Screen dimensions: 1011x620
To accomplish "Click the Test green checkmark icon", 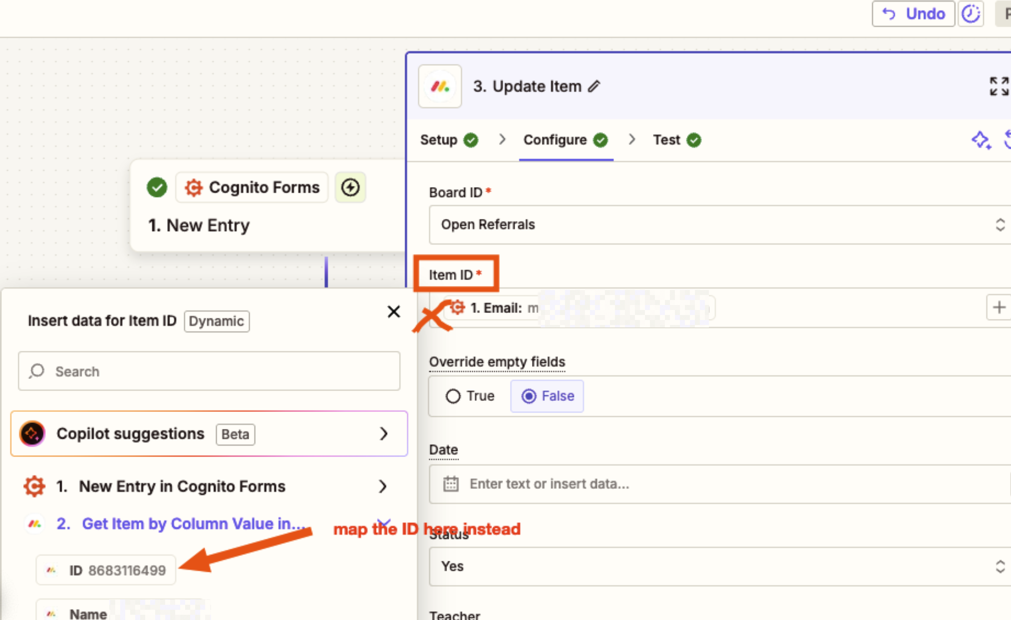I will point(694,140).
